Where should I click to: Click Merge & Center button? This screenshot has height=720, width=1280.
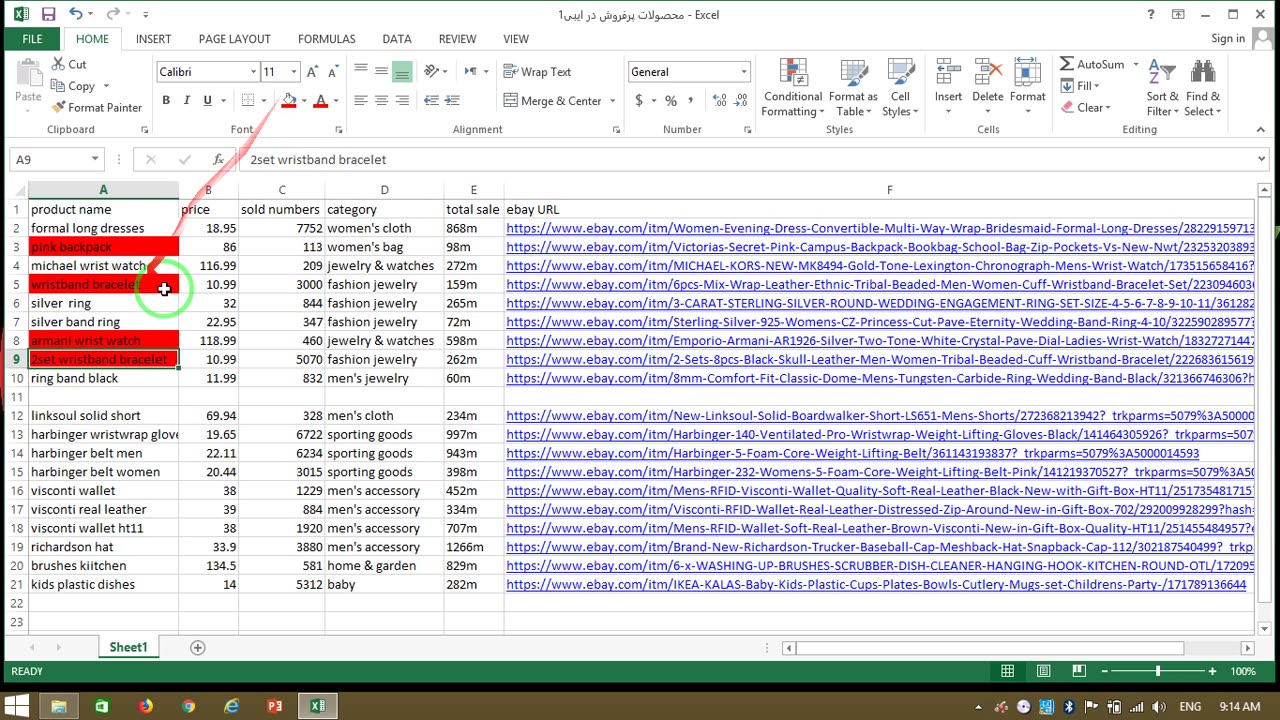[x=553, y=101]
